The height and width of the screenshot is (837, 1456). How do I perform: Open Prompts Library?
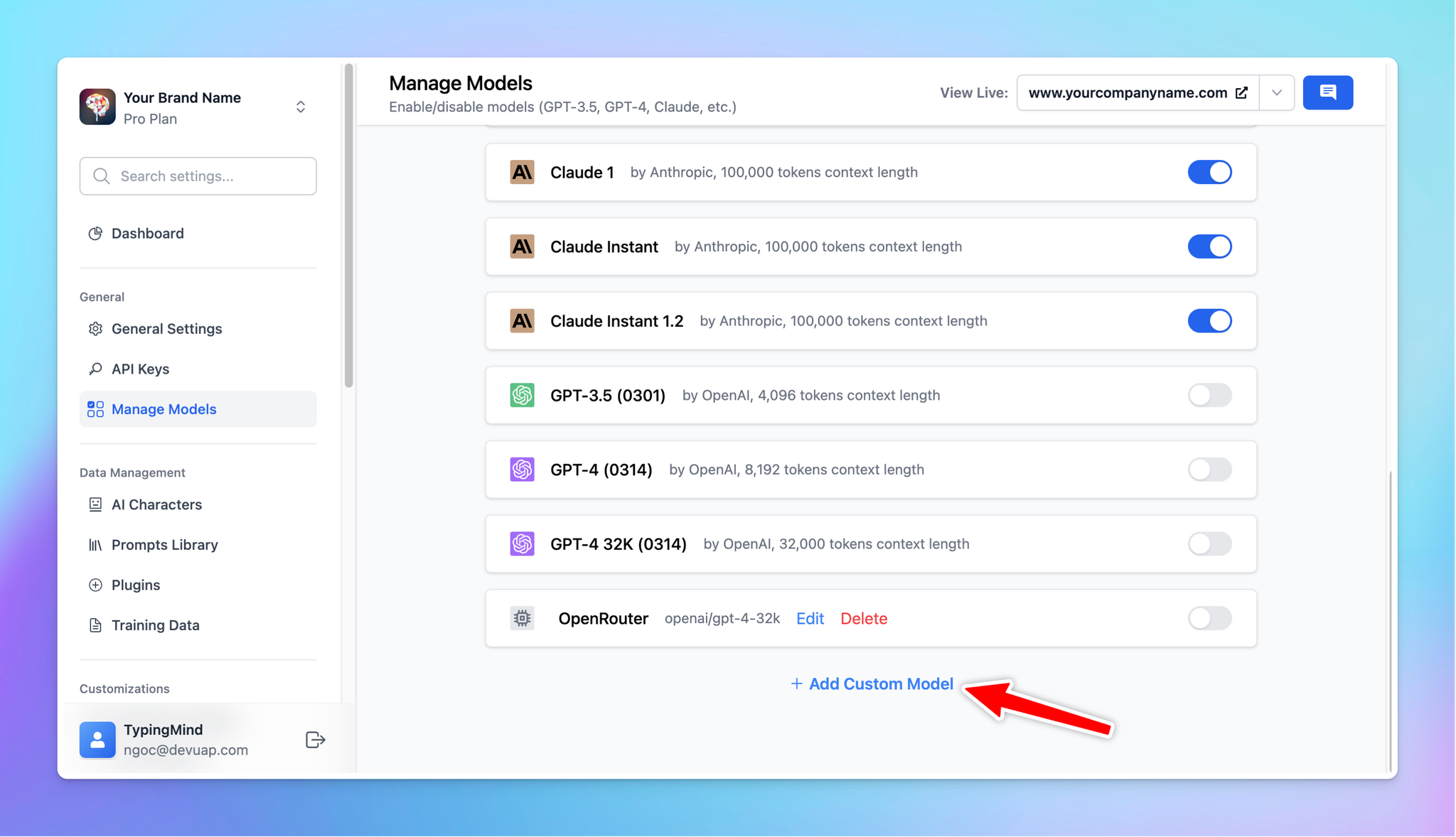(198, 545)
